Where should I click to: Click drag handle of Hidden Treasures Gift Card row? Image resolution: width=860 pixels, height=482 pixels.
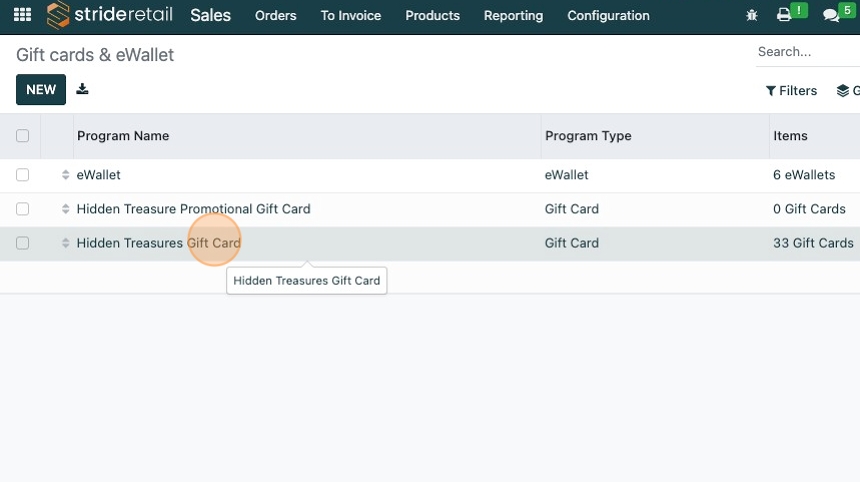click(x=65, y=243)
